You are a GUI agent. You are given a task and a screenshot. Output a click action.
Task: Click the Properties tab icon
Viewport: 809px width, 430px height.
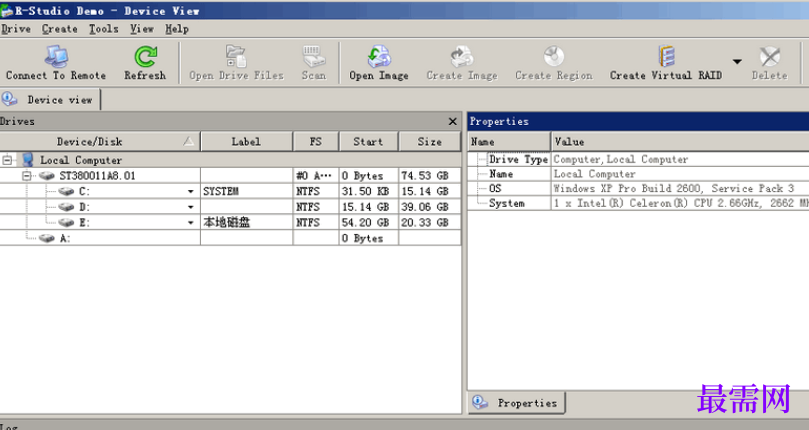tap(480, 402)
